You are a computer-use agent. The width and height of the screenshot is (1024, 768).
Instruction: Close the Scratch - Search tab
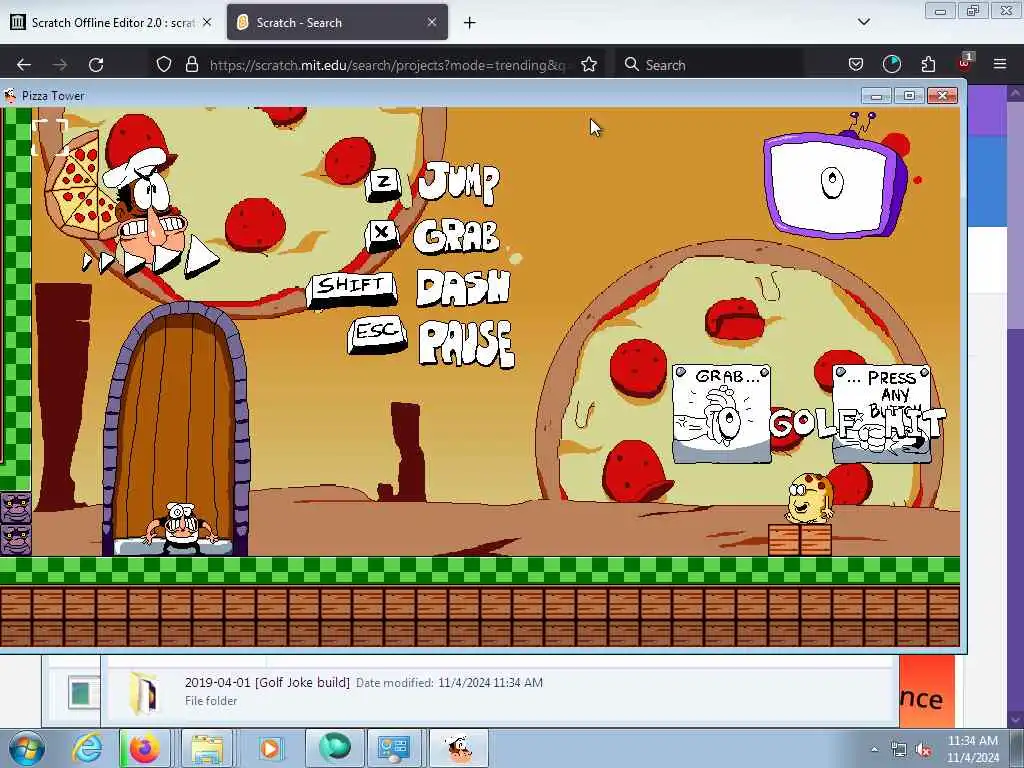point(432,22)
